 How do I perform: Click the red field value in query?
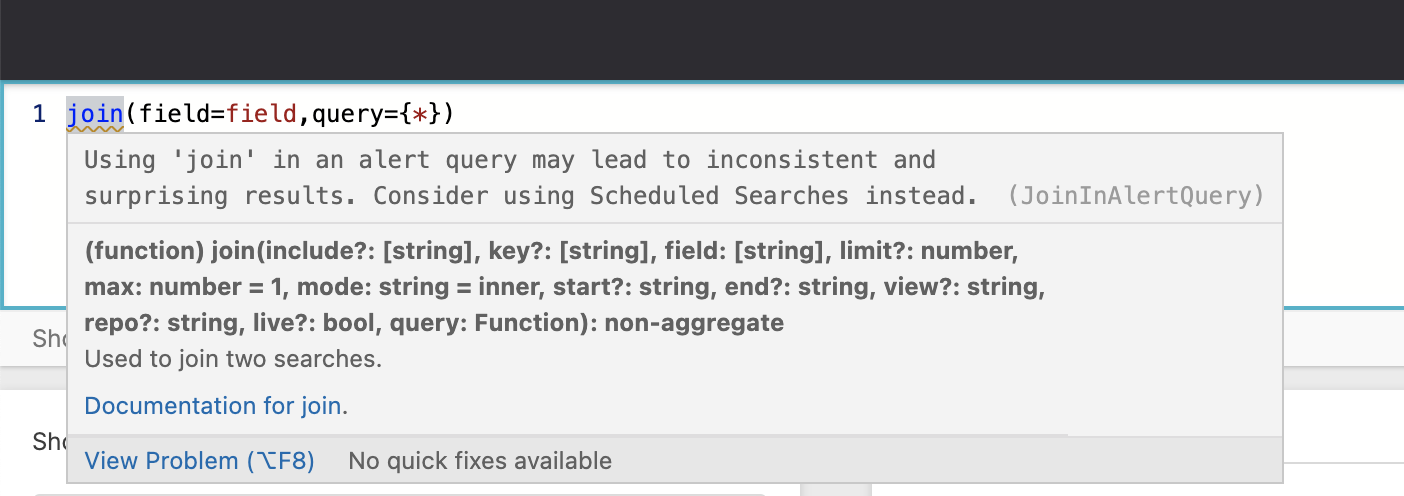pos(262,114)
